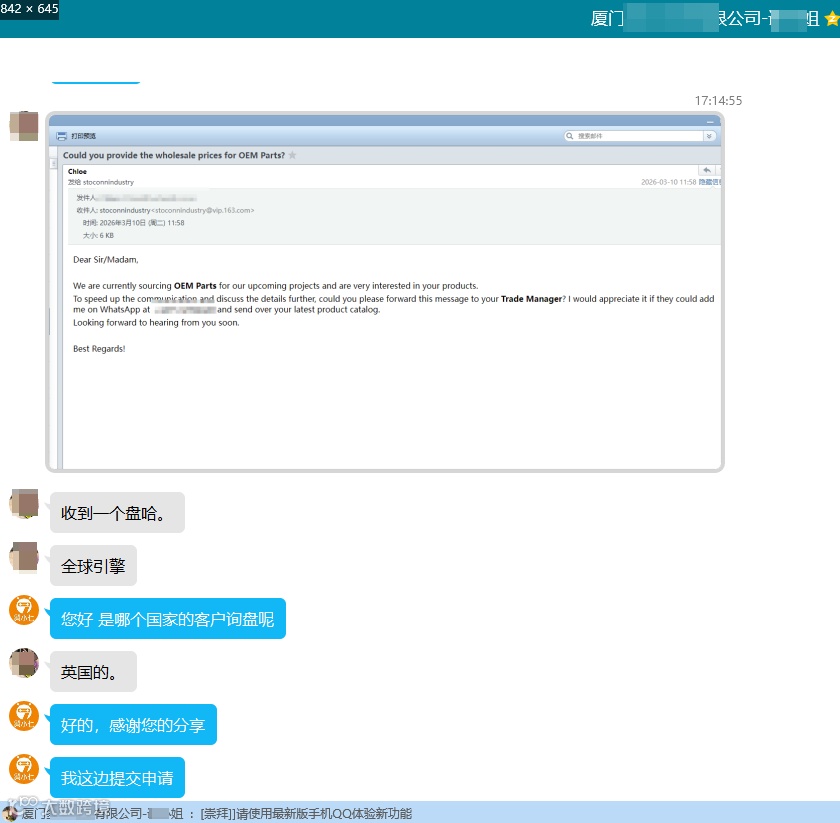Click the avatar beside '英国的。'

click(24, 663)
